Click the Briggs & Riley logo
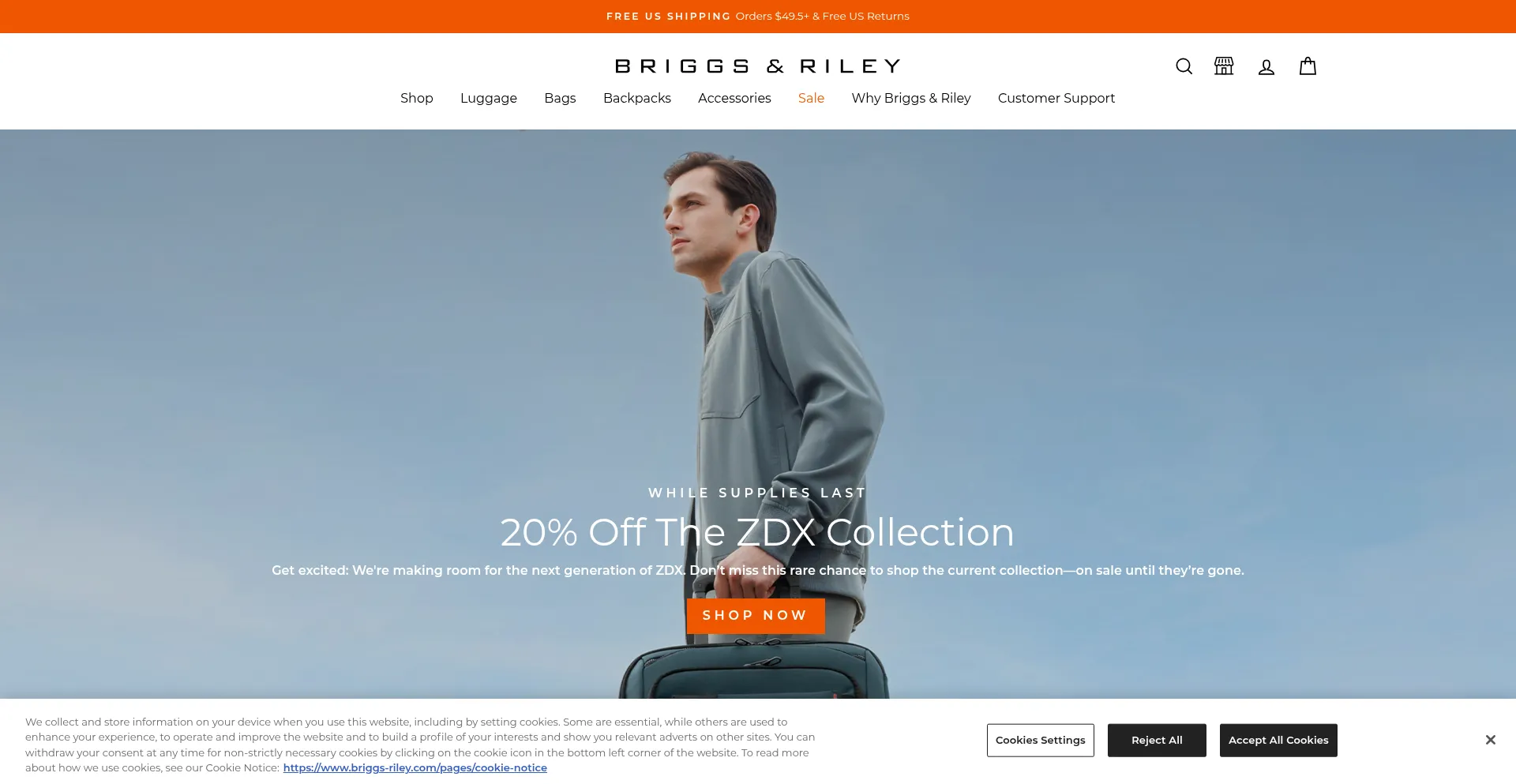 pos(758,66)
